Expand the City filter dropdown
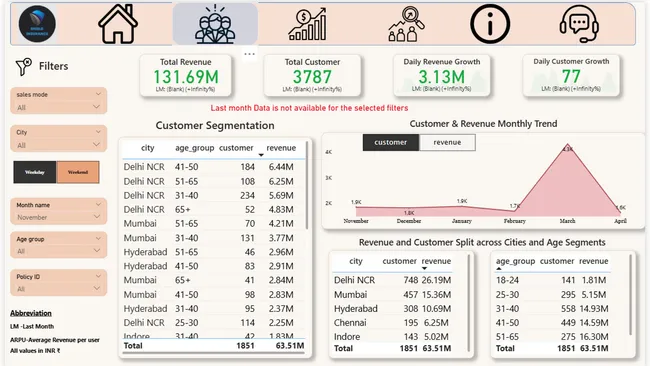The width and height of the screenshot is (650, 366). (58, 145)
